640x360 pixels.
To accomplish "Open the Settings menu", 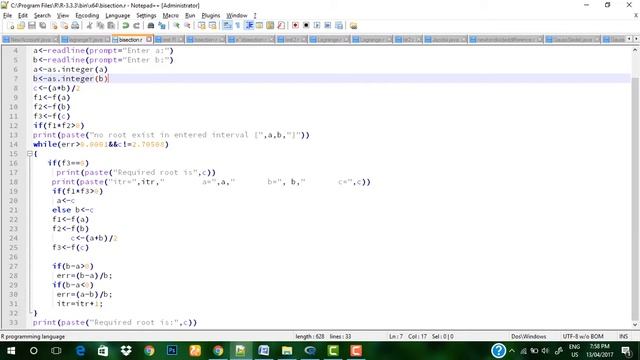I will point(146,16).
